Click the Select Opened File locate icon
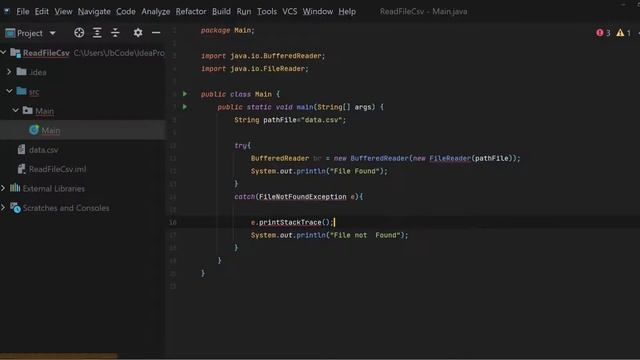The image size is (640, 360). click(79, 33)
